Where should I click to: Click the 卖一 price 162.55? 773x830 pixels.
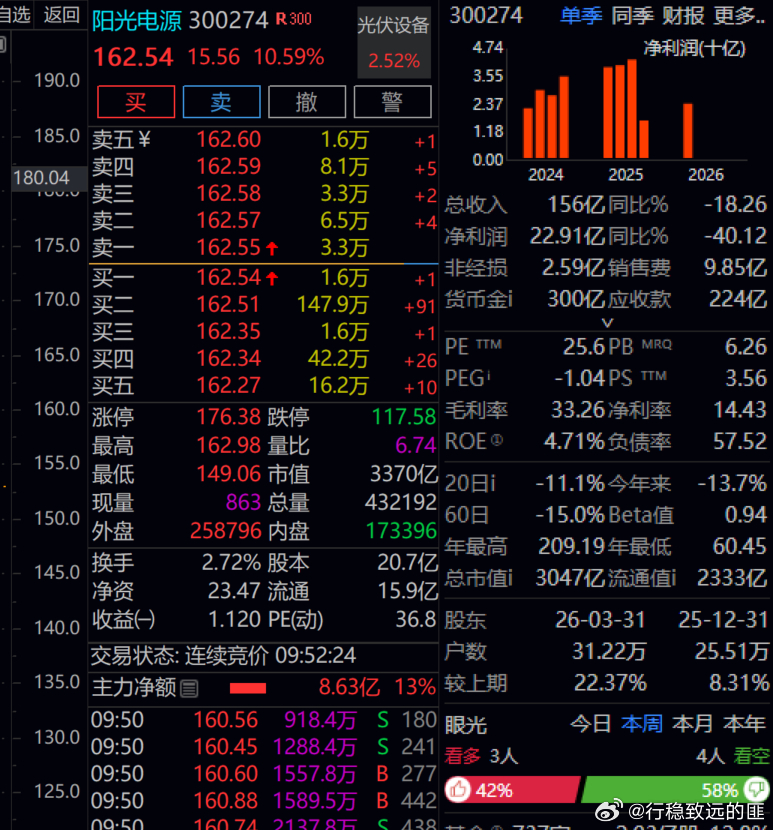(229, 248)
